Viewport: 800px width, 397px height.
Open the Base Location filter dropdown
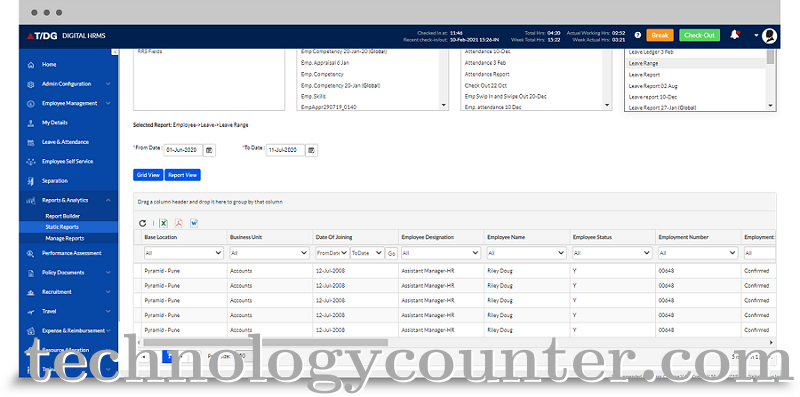pyautogui.click(x=184, y=253)
